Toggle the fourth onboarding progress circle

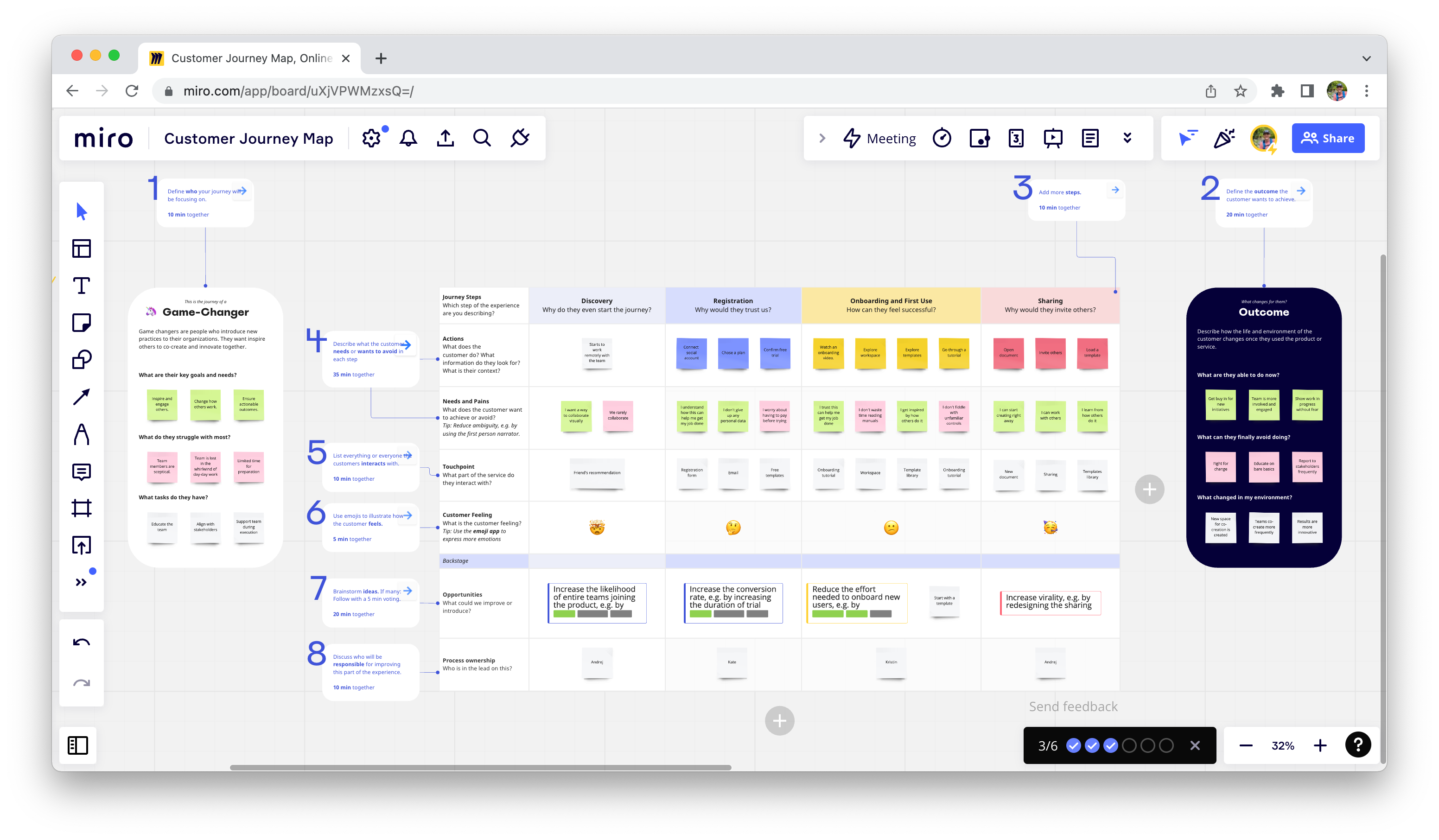1129,745
